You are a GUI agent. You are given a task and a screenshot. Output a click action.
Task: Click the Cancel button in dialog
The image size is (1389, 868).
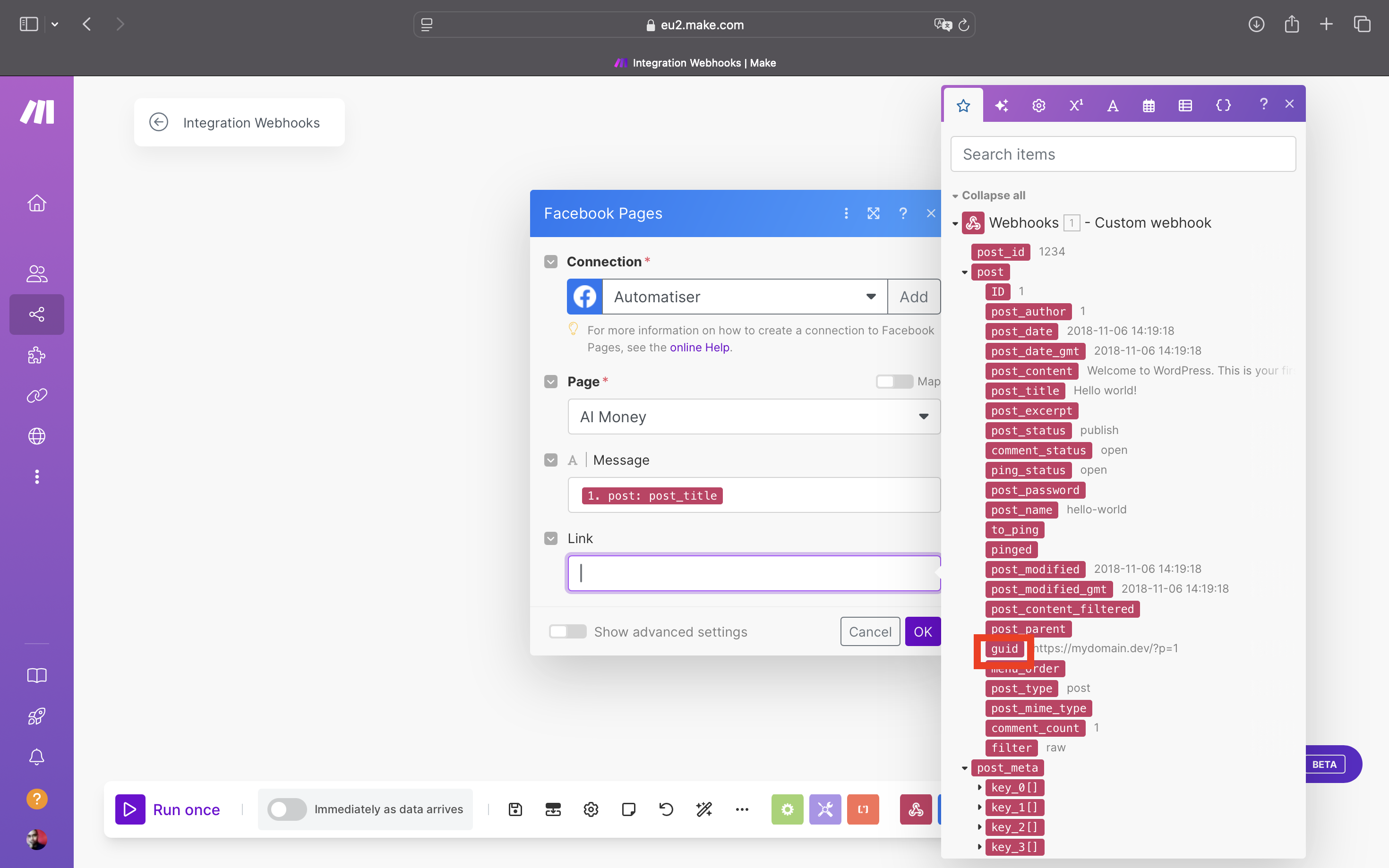pos(870,631)
